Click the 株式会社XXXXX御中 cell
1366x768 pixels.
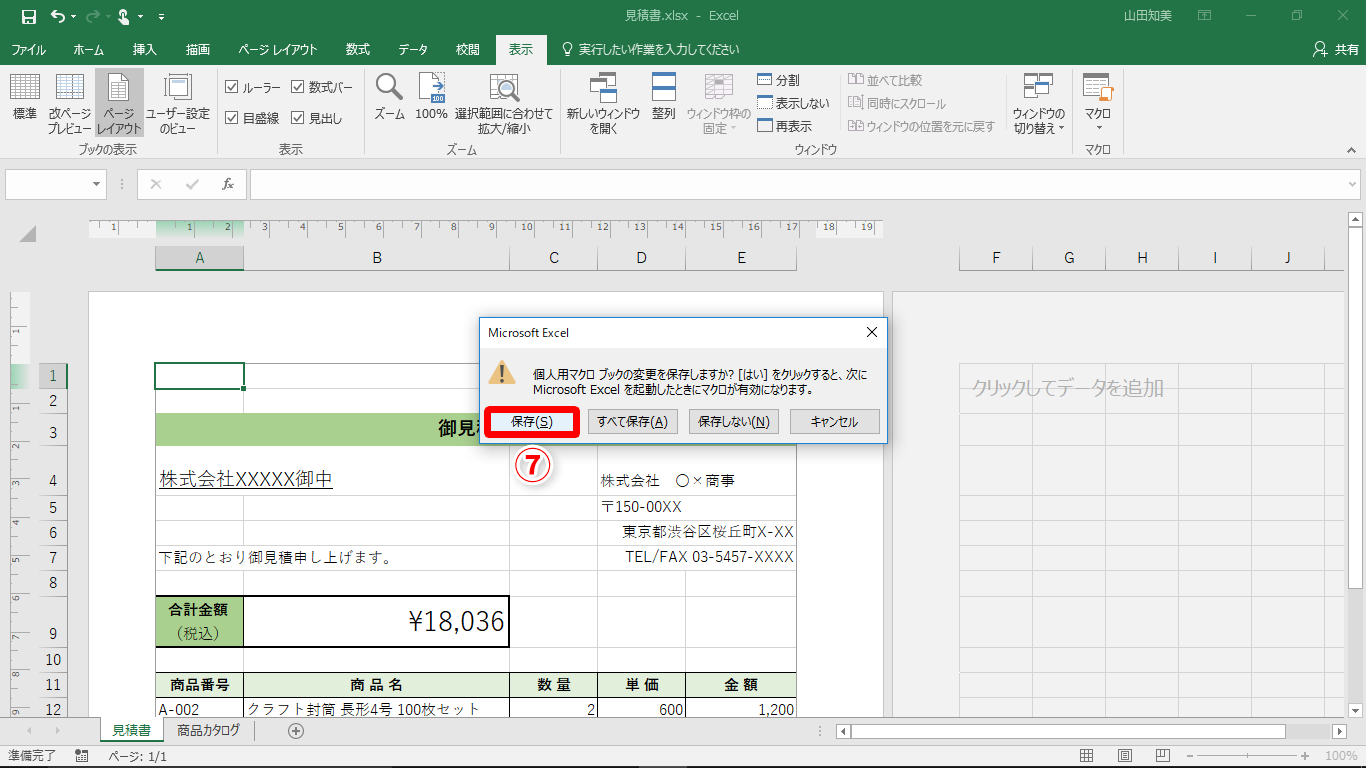click(200, 480)
